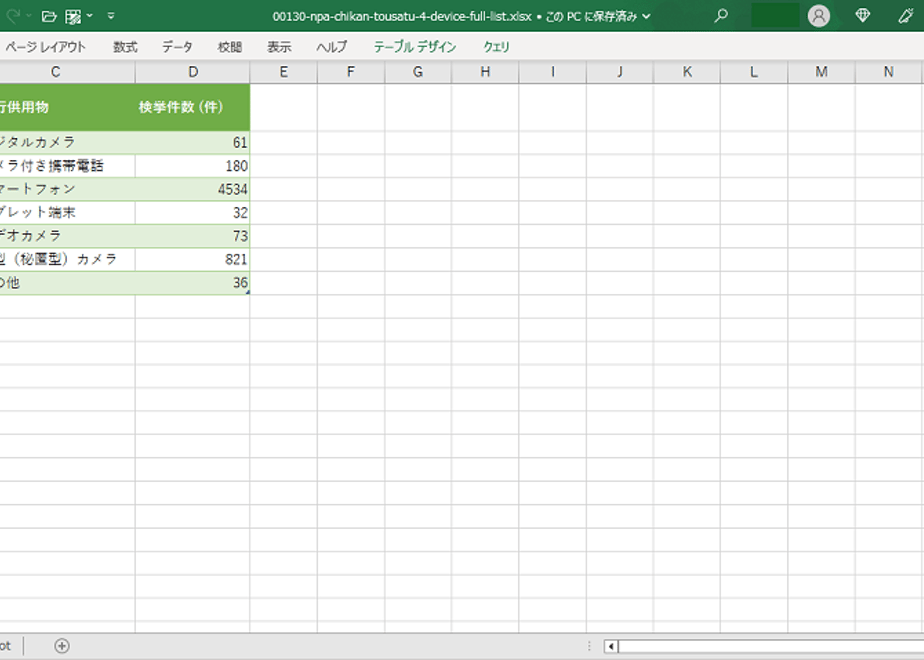924x660 pixels.
Task: Open the ヘルプ tab
Action: click(x=332, y=47)
